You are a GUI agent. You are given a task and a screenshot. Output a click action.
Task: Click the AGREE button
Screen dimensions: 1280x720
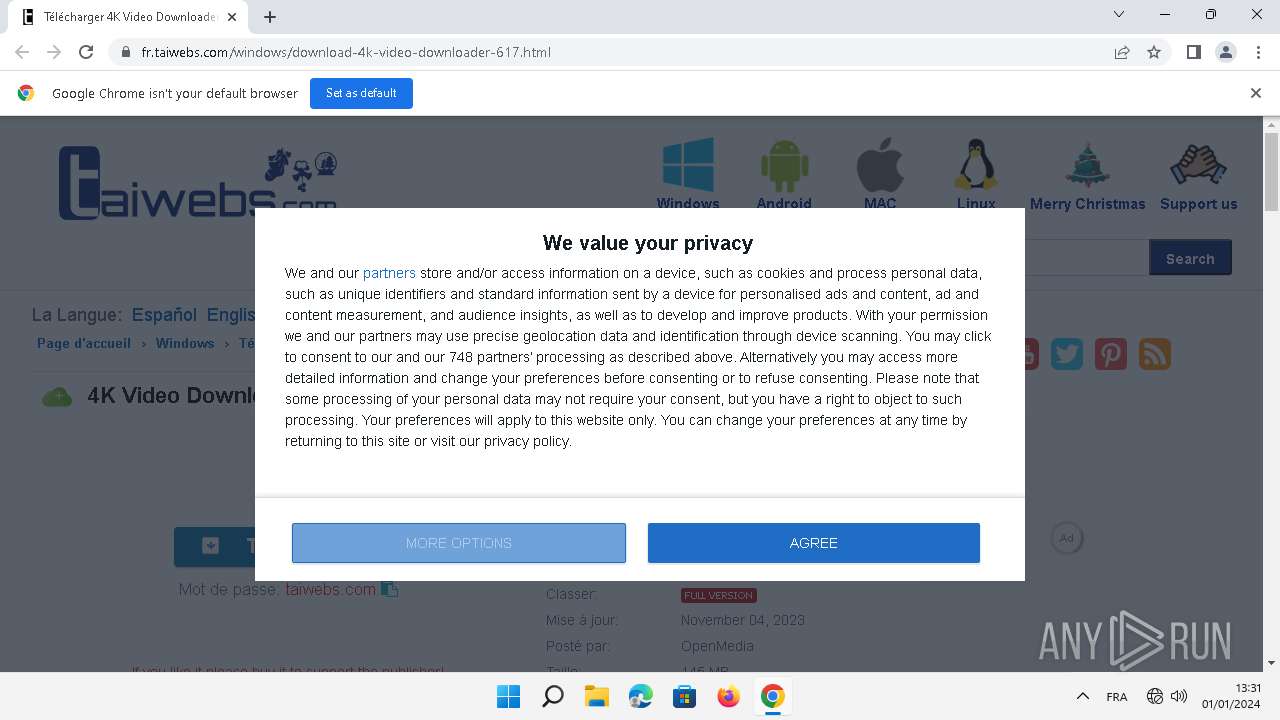(x=813, y=543)
